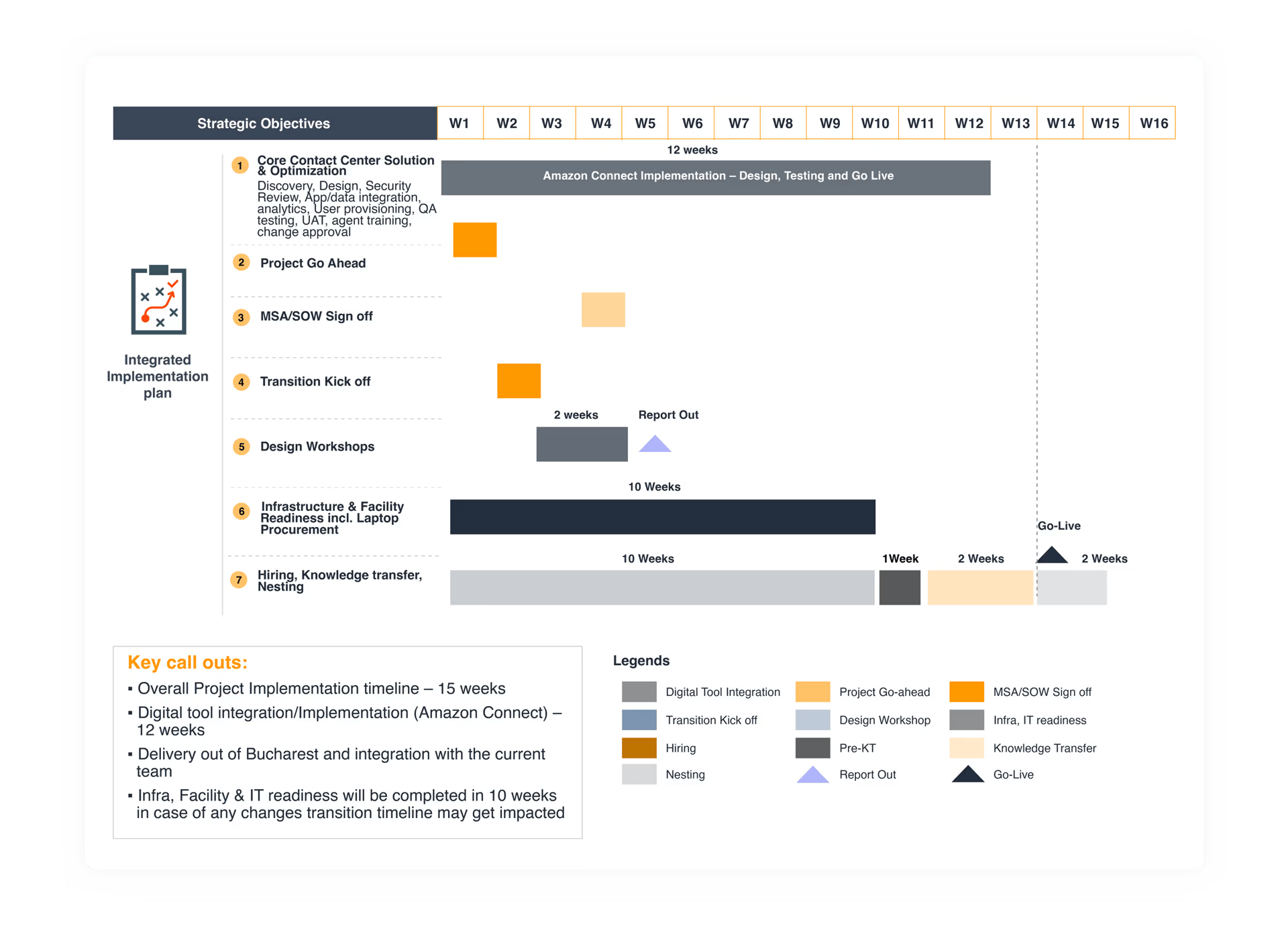Click the number 1 circle badge
Viewport: 1288px width, 936px height.
point(240,166)
